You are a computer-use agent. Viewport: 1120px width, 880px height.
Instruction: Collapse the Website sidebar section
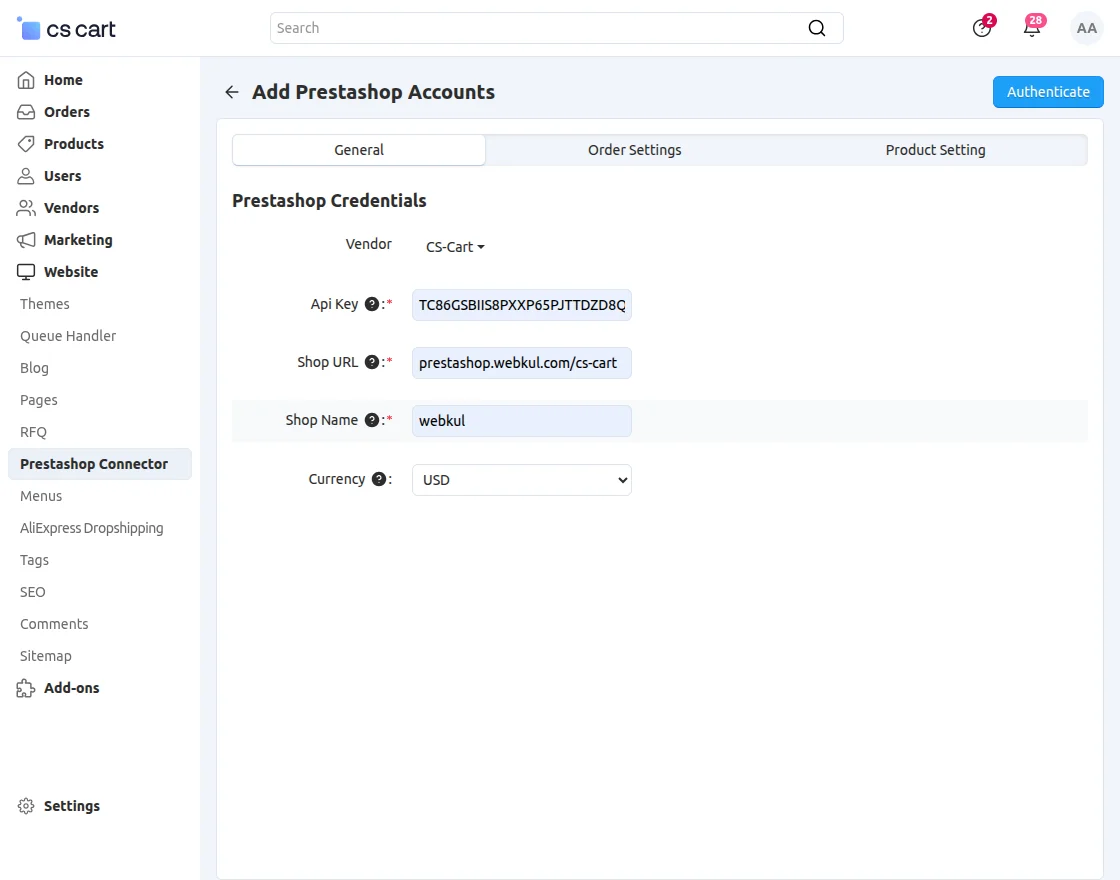pos(70,272)
